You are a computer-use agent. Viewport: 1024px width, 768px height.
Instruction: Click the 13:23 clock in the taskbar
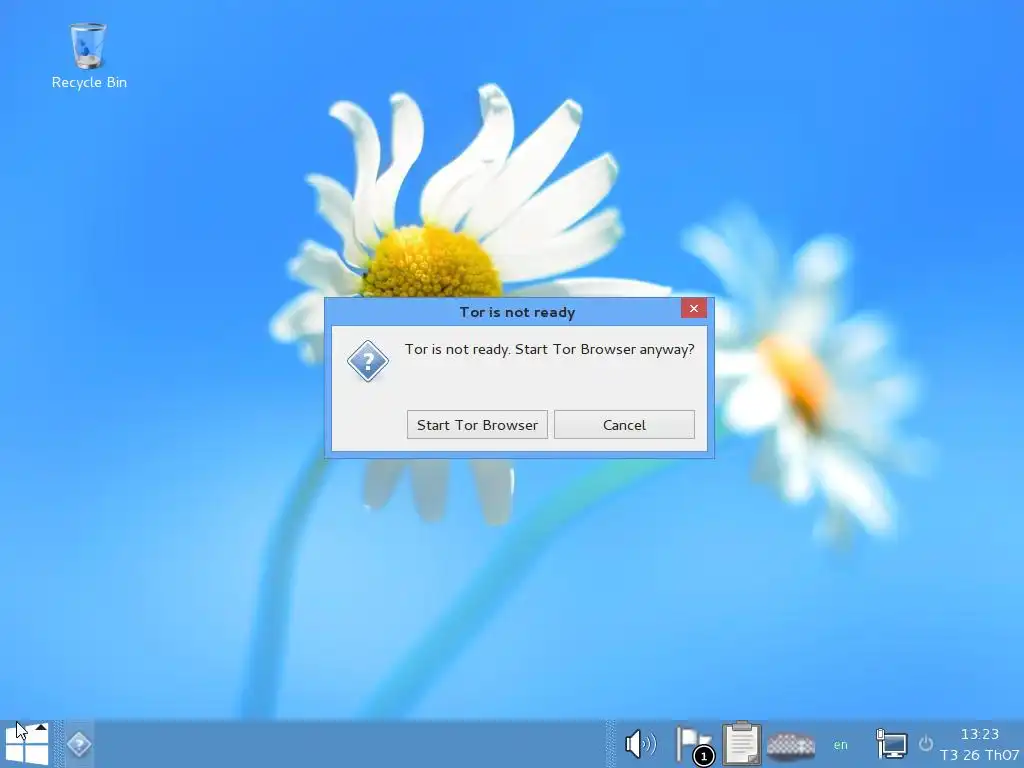pos(980,733)
